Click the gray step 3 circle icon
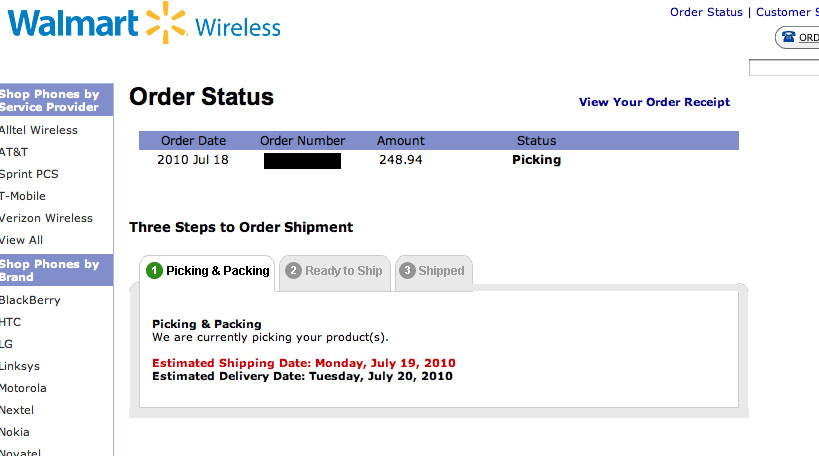Image resolution: width=819 pixels, height=456 pixels. point(407,271)
